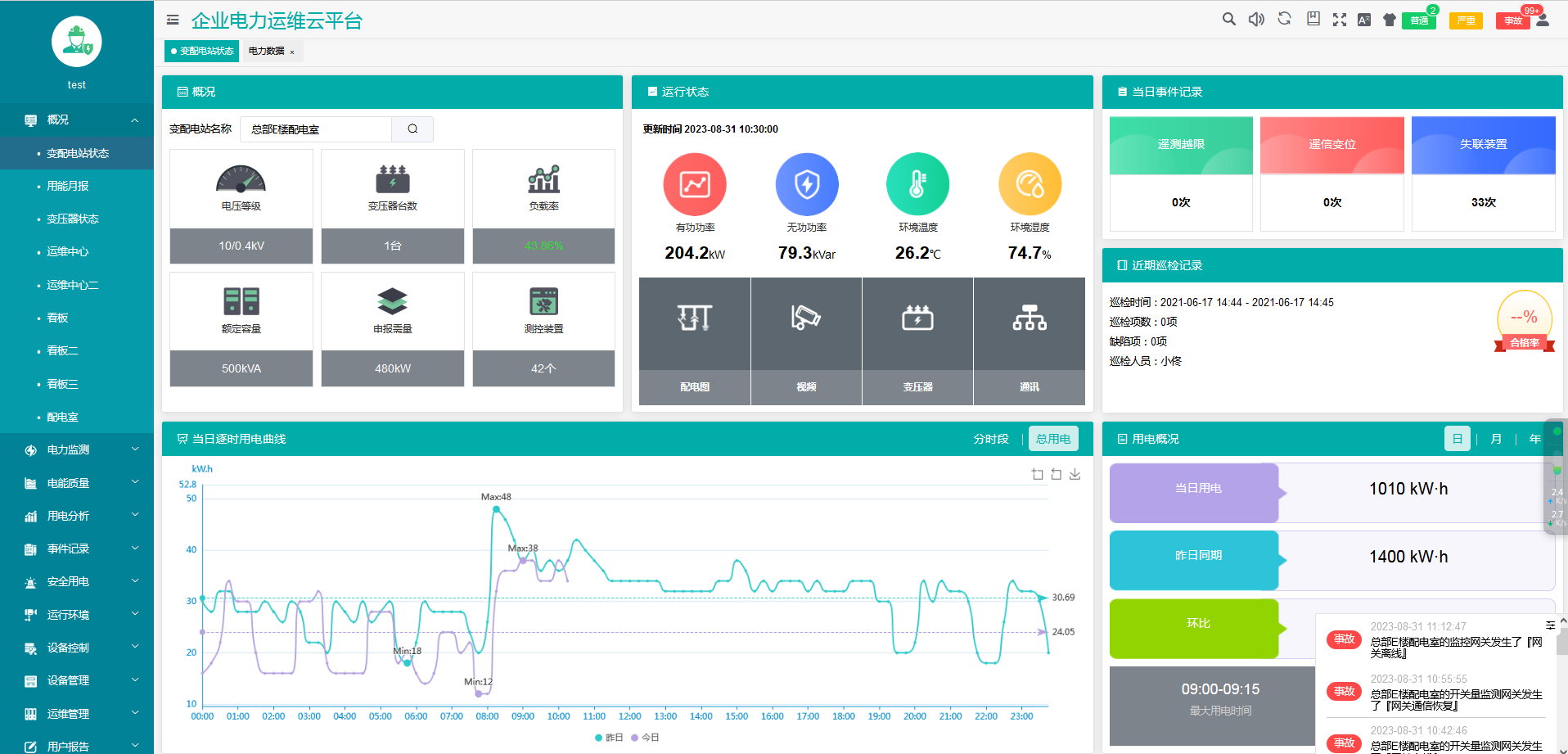Open the 遥测越限 event card

(x=1181, y=174)
